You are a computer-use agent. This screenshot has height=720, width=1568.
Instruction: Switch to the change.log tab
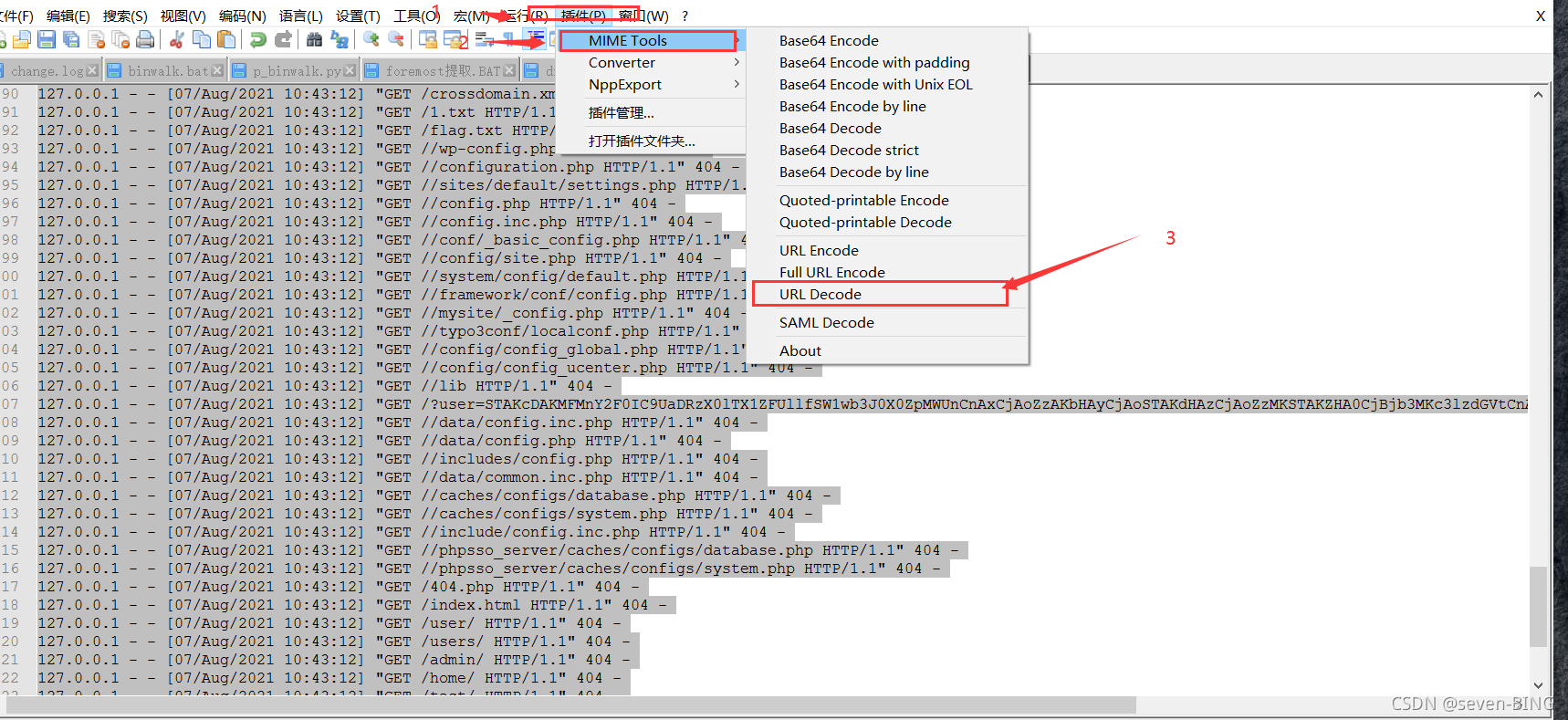click(47, 70)
